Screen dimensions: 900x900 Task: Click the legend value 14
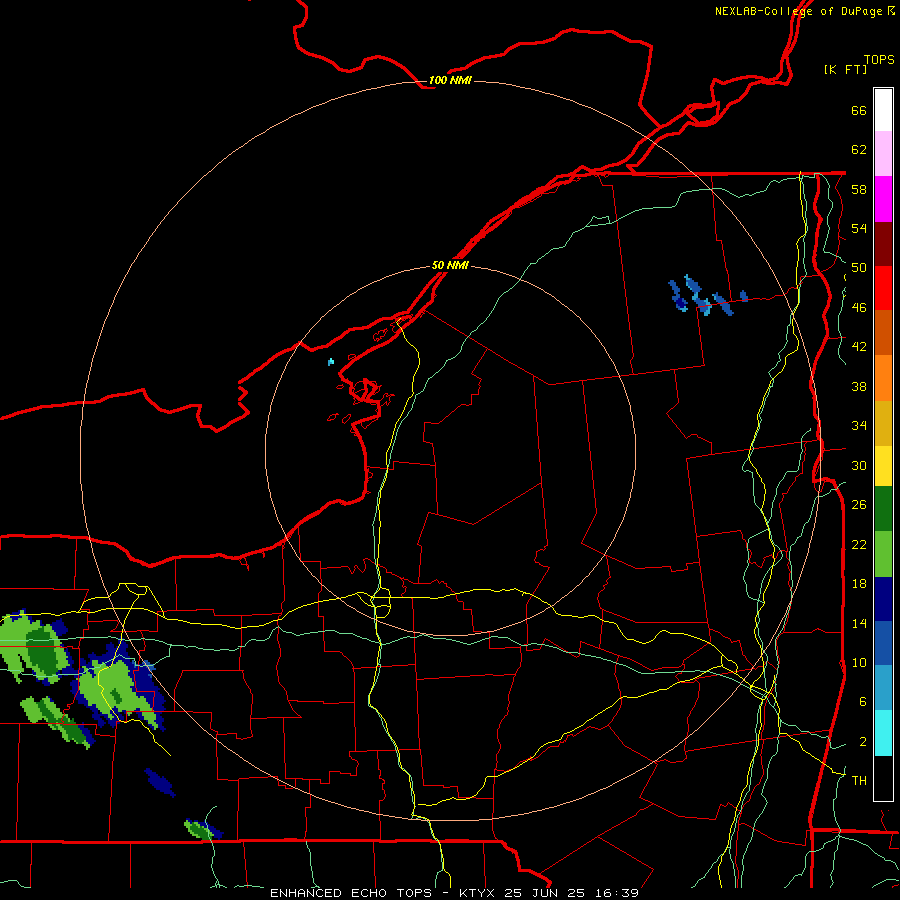[x=859, y=623]
